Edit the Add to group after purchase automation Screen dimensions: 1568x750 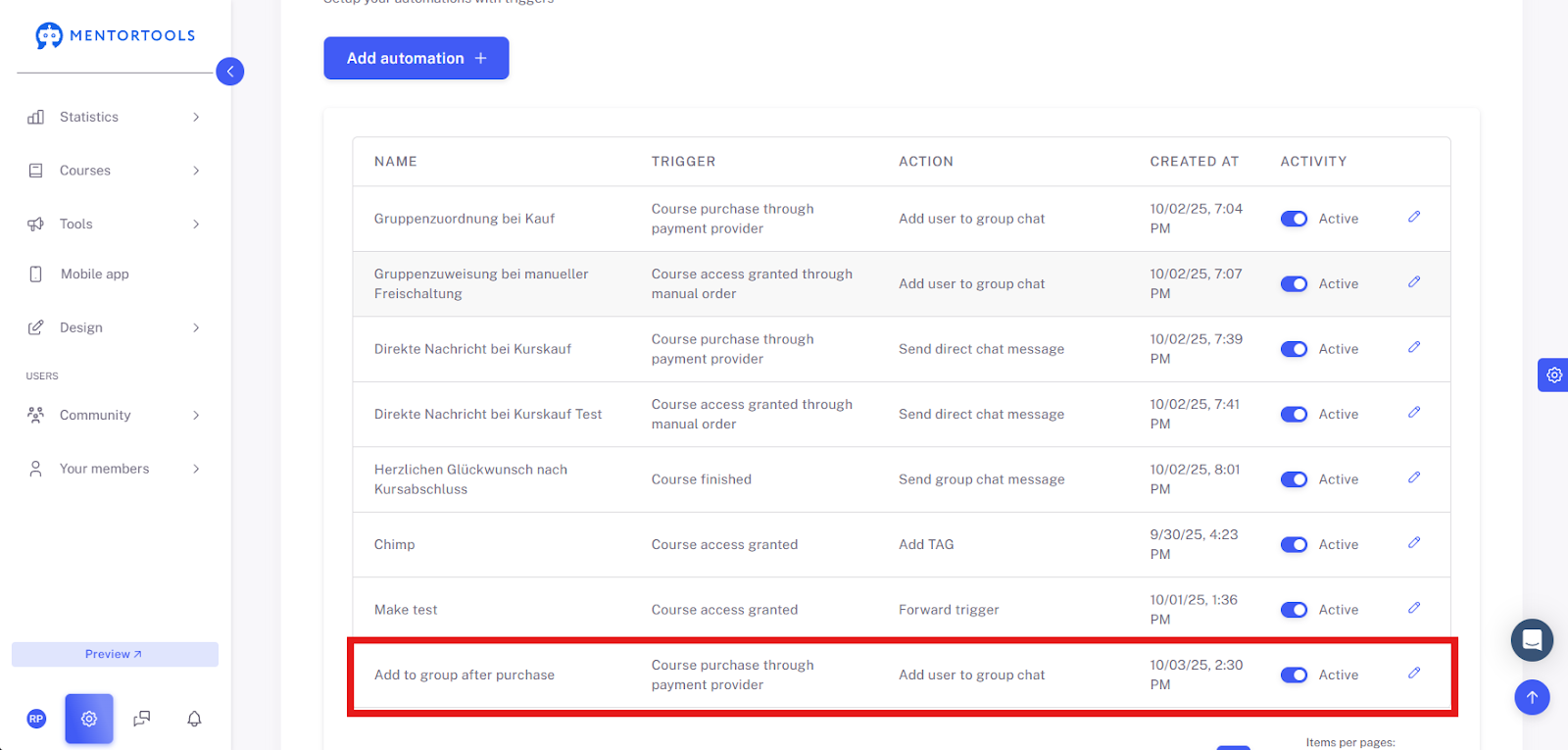click(1414, 674)
